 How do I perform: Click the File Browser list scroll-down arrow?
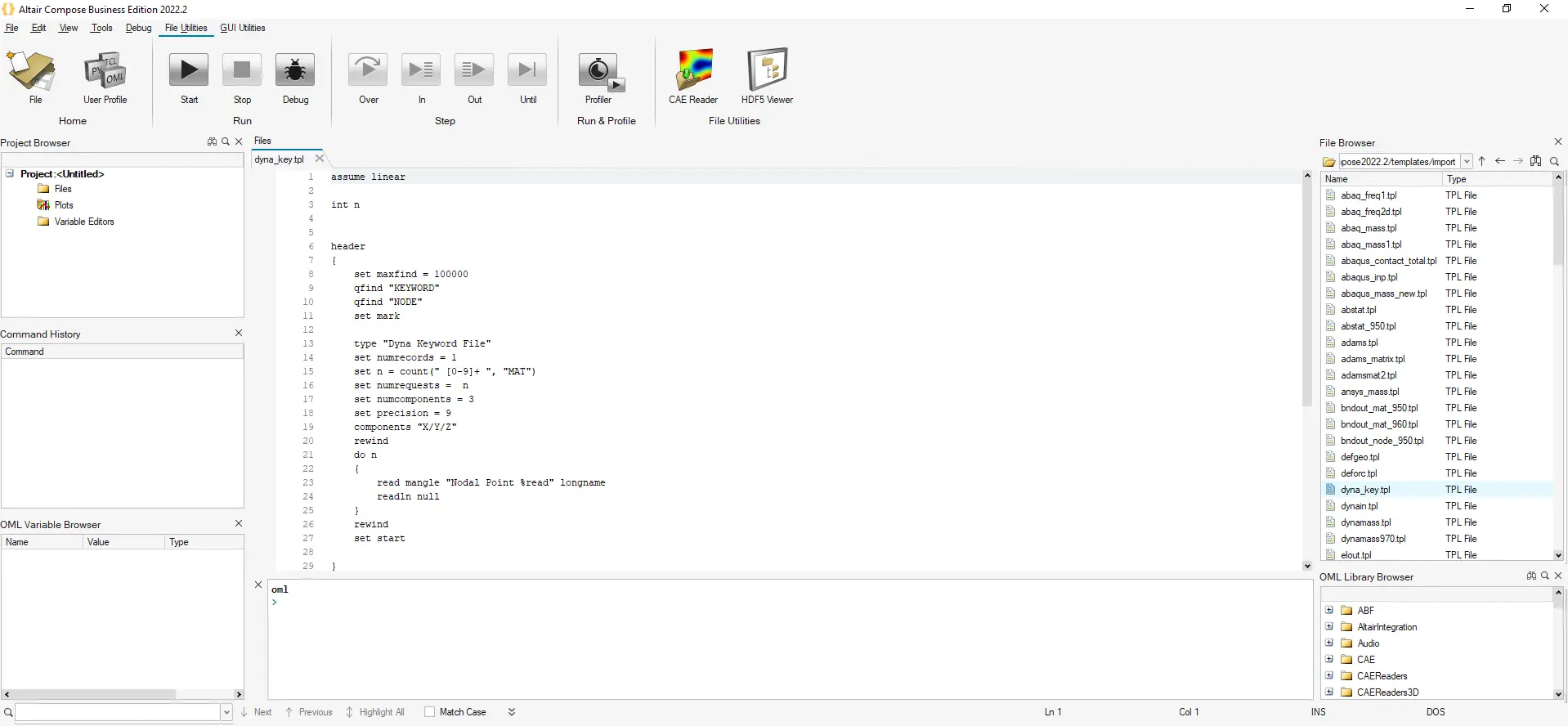pos(1558,555)
